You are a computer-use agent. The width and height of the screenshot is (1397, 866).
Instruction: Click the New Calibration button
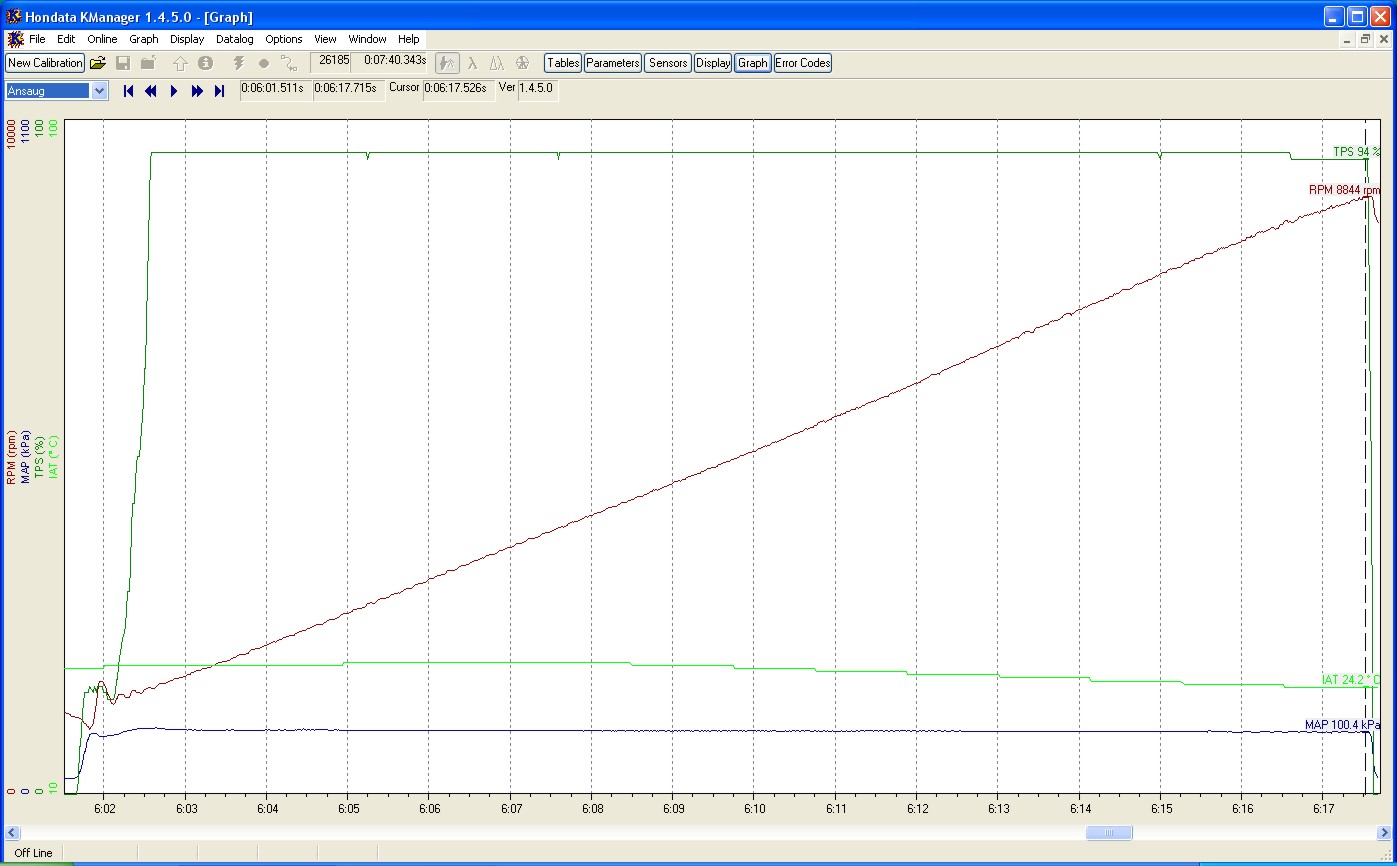pyautogui.click(x=45, y=63)
